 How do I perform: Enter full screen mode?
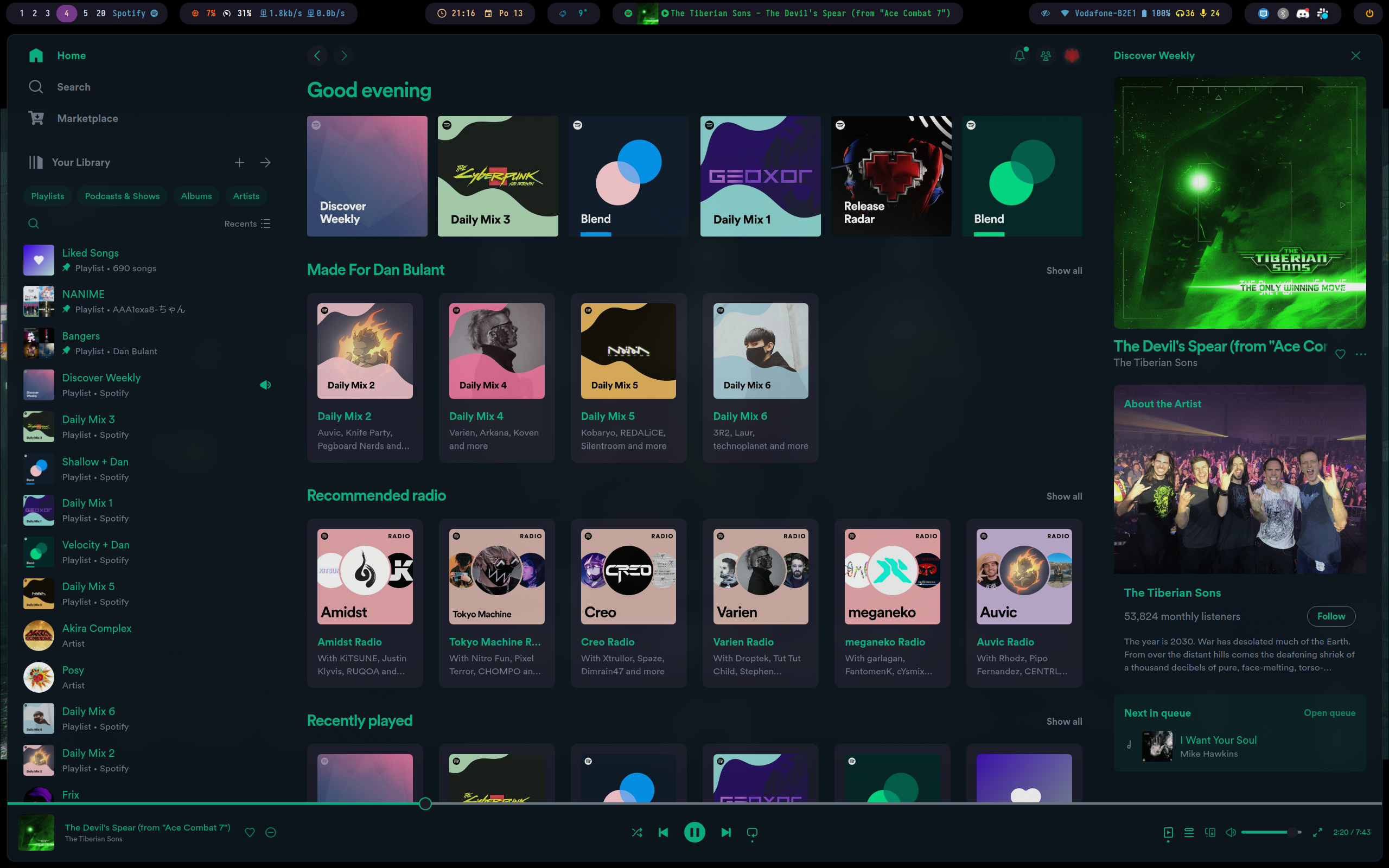point(1318,832)
